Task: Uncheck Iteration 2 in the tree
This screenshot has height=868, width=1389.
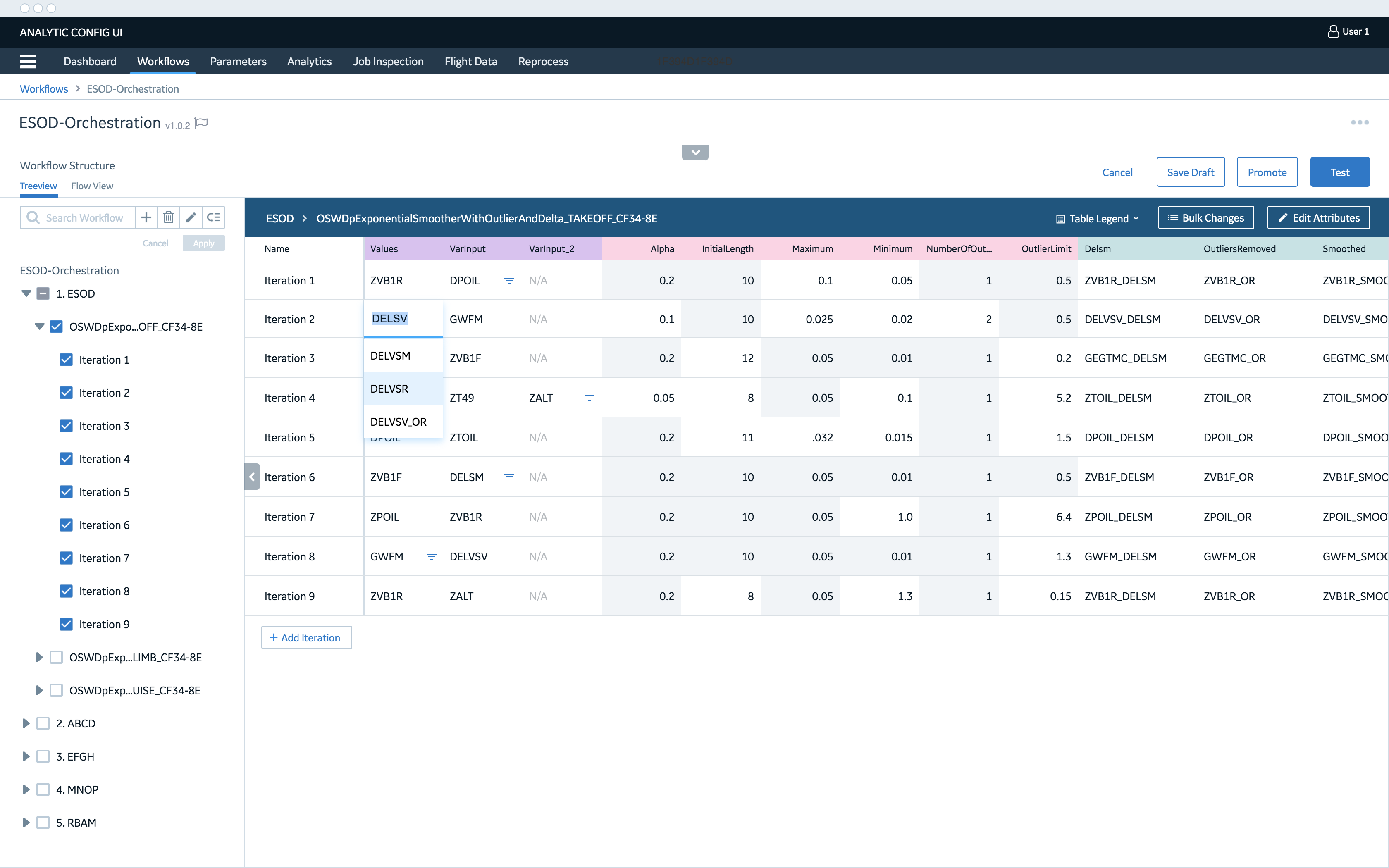Action: point(66,393)
